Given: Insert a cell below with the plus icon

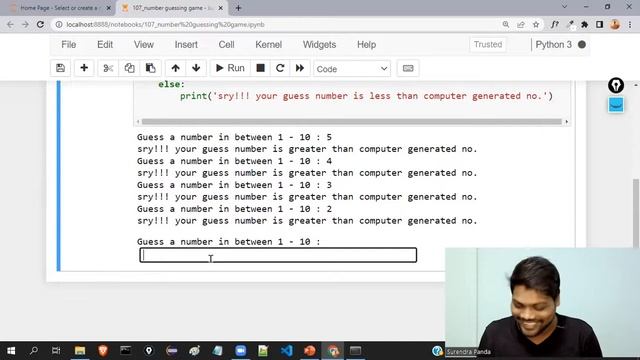Looking at the screenshot, I should pyautogui.click(x=84, y=68).
